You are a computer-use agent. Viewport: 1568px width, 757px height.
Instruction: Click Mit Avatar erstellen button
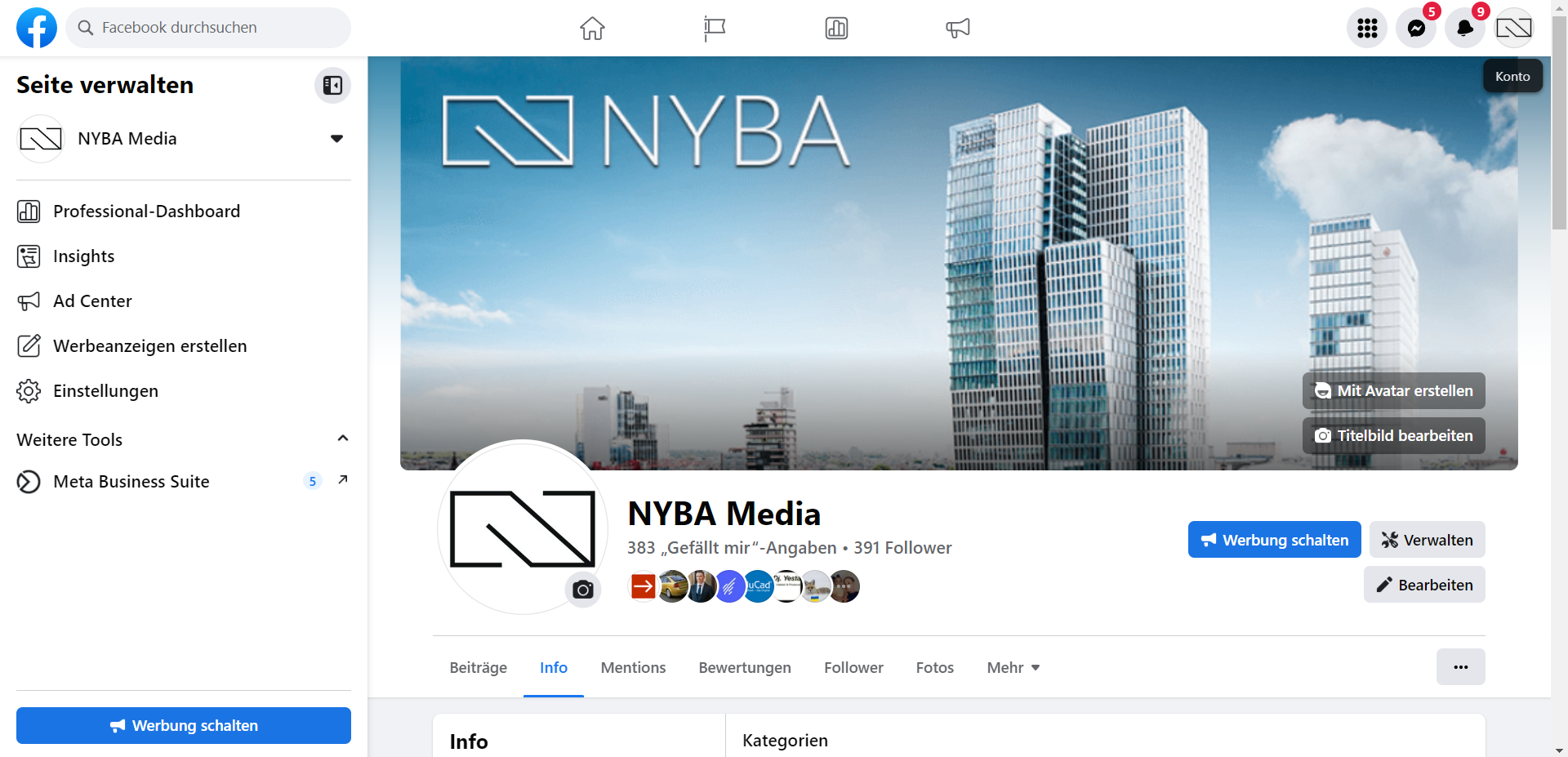[1394, 391]
